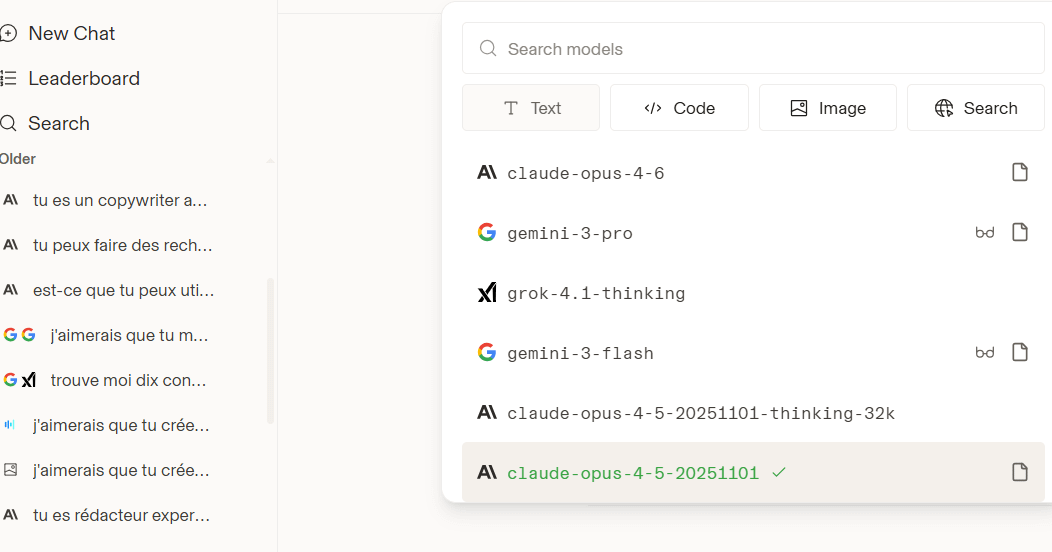
Task: Open chat 'tu es rédacteur exper...'
Action: click(x=121, y=515)
